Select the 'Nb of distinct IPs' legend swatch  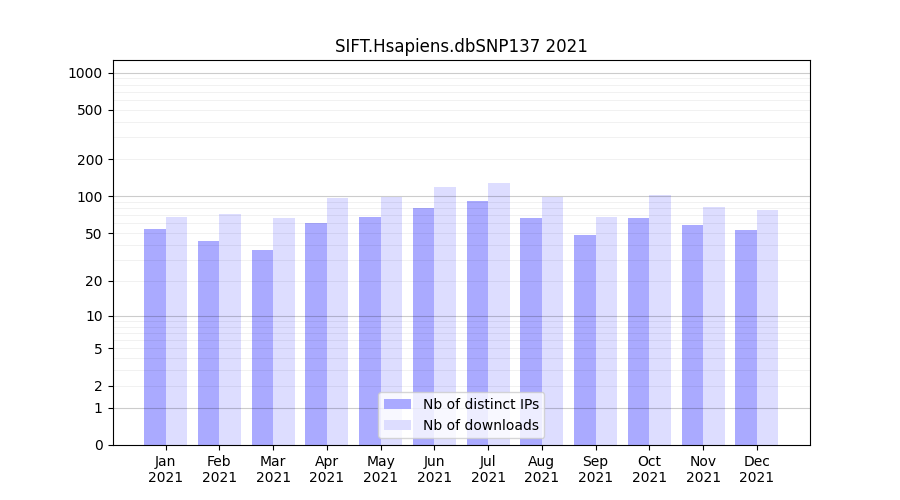(397, 404)
